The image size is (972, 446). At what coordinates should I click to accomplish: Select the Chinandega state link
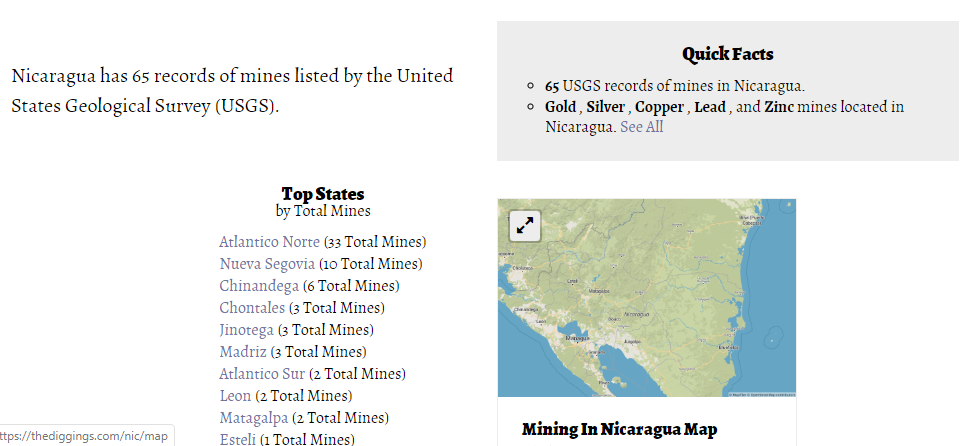(x=259, y=286)
